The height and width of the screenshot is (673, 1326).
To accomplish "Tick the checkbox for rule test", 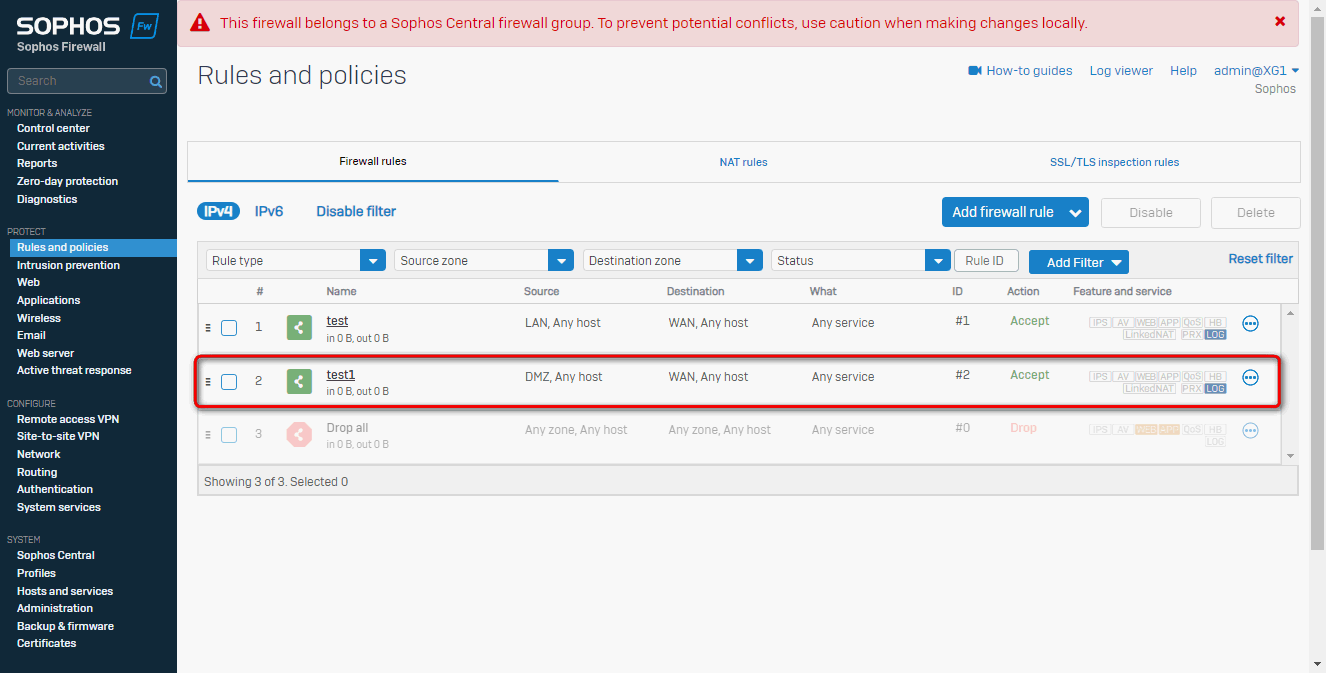I will (x=229, y=328).
